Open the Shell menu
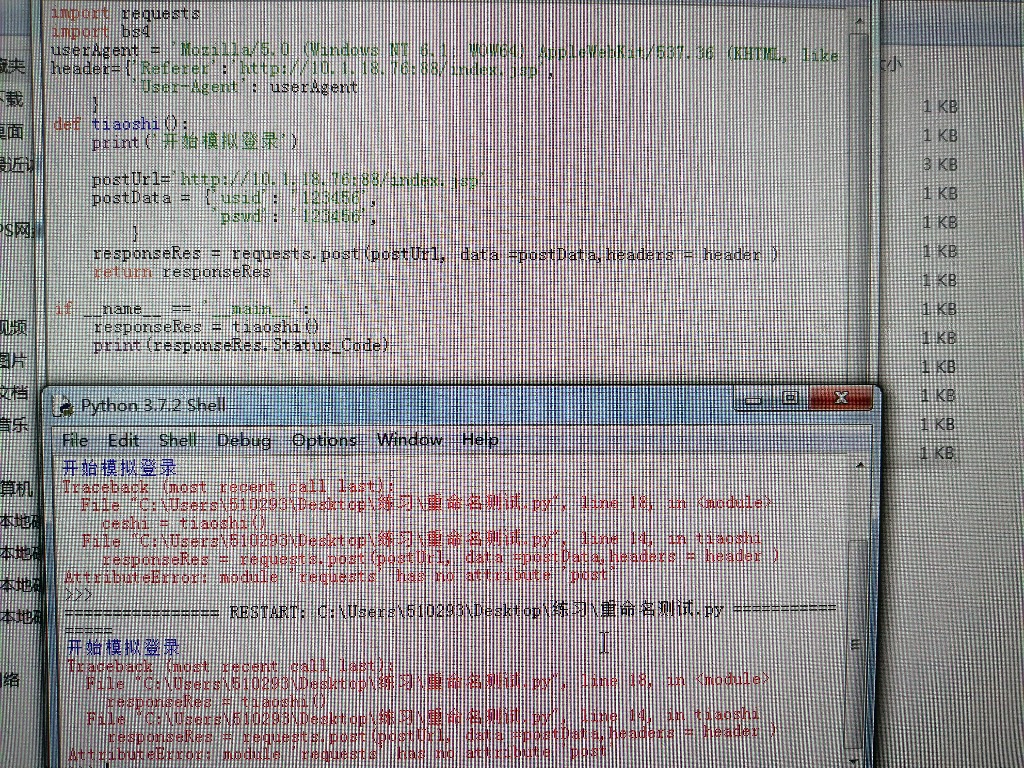This screenshot has width=1024, height=768. (x=178, y=440)
